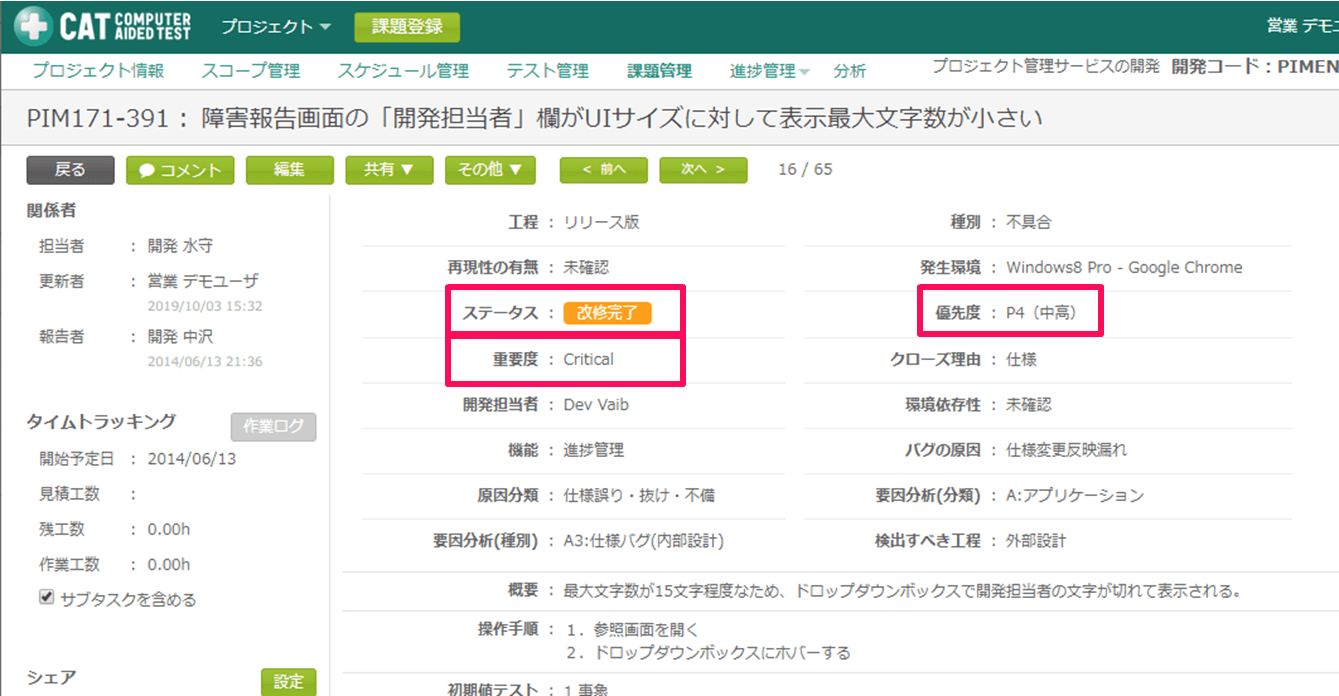Click the issue counter 16 / 65

805,169
